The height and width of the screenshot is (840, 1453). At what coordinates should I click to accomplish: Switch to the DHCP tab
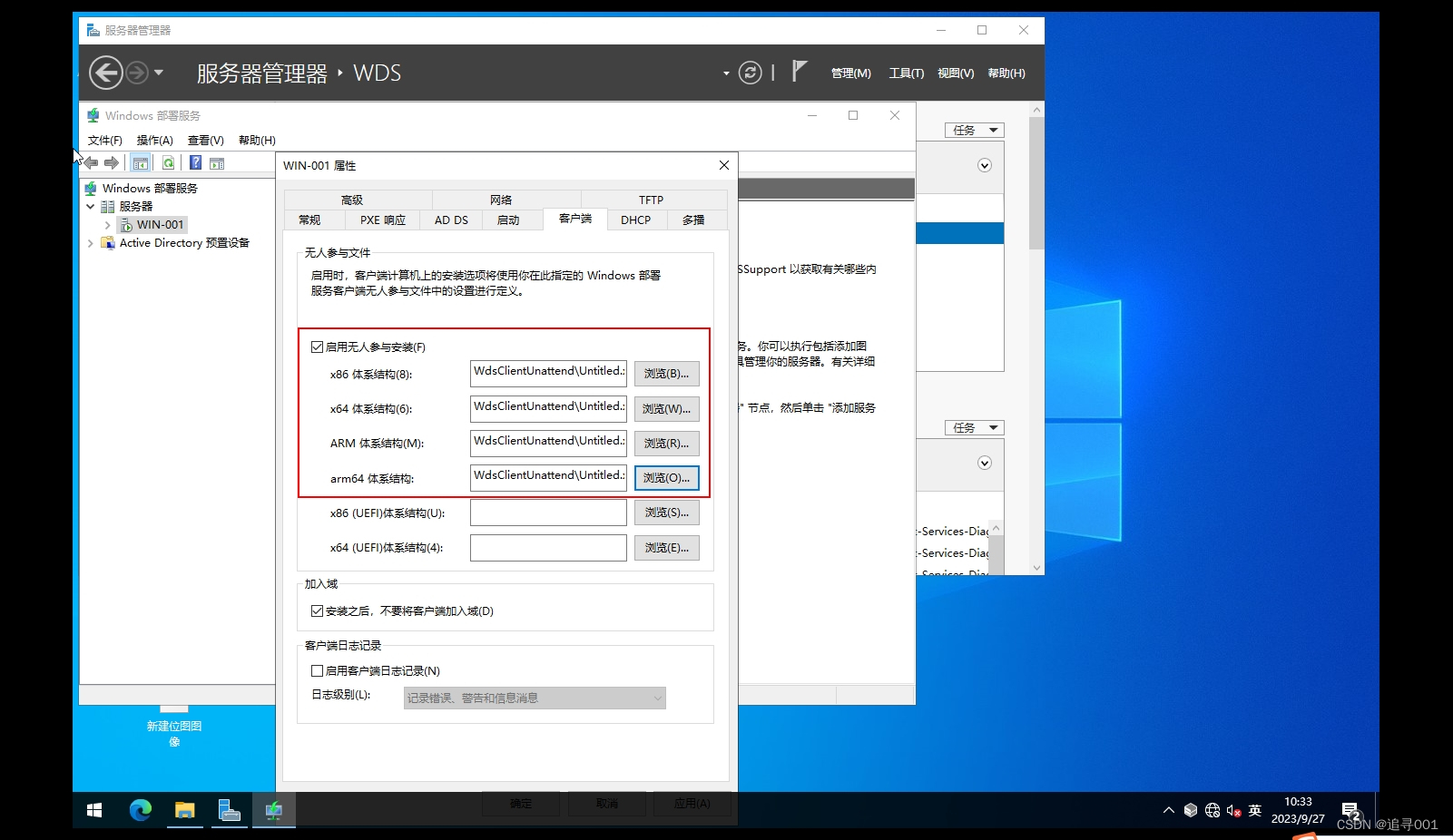coord(635,220)
